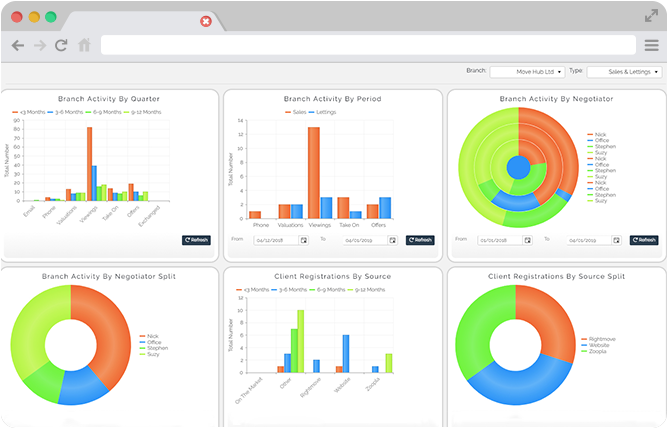668x428 pixels.
Task: Edit the From date 01/01/2018 field
Action: (x=500, y=241)
